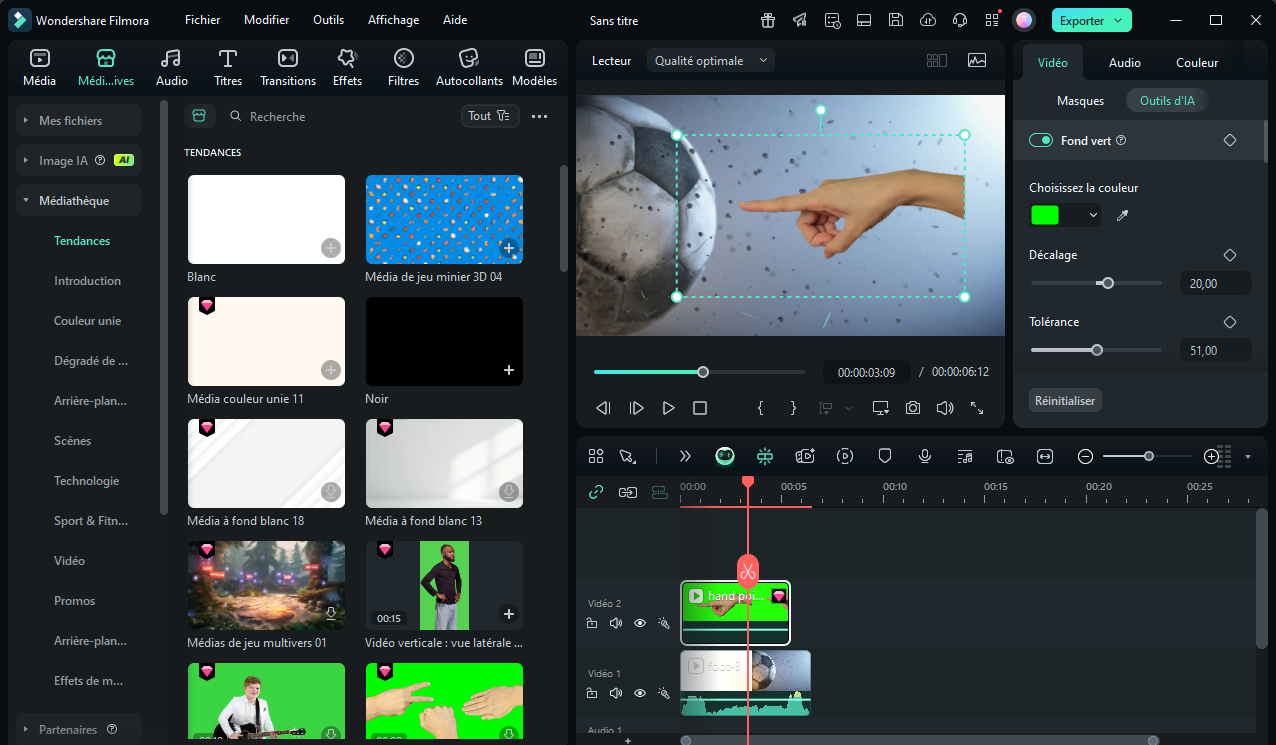Open the Fichier menu
The image size is (1276, 745).
(203, 20)
